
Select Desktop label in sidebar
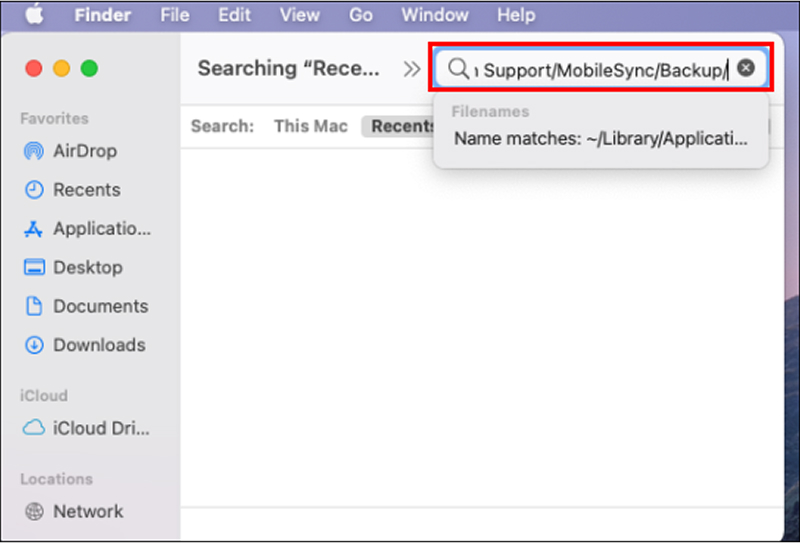88,267
